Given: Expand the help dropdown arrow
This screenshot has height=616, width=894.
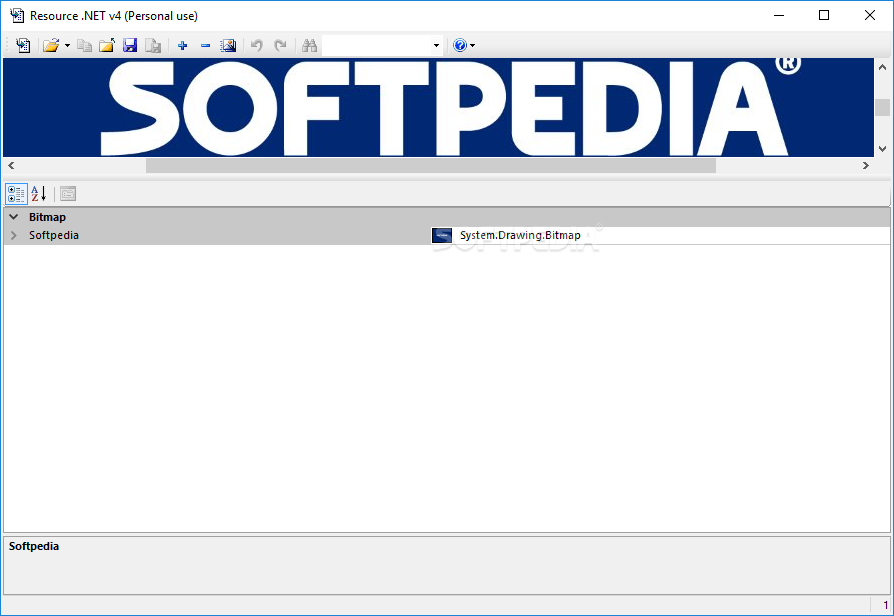Looking at the screenshot, I should point(473,46).
